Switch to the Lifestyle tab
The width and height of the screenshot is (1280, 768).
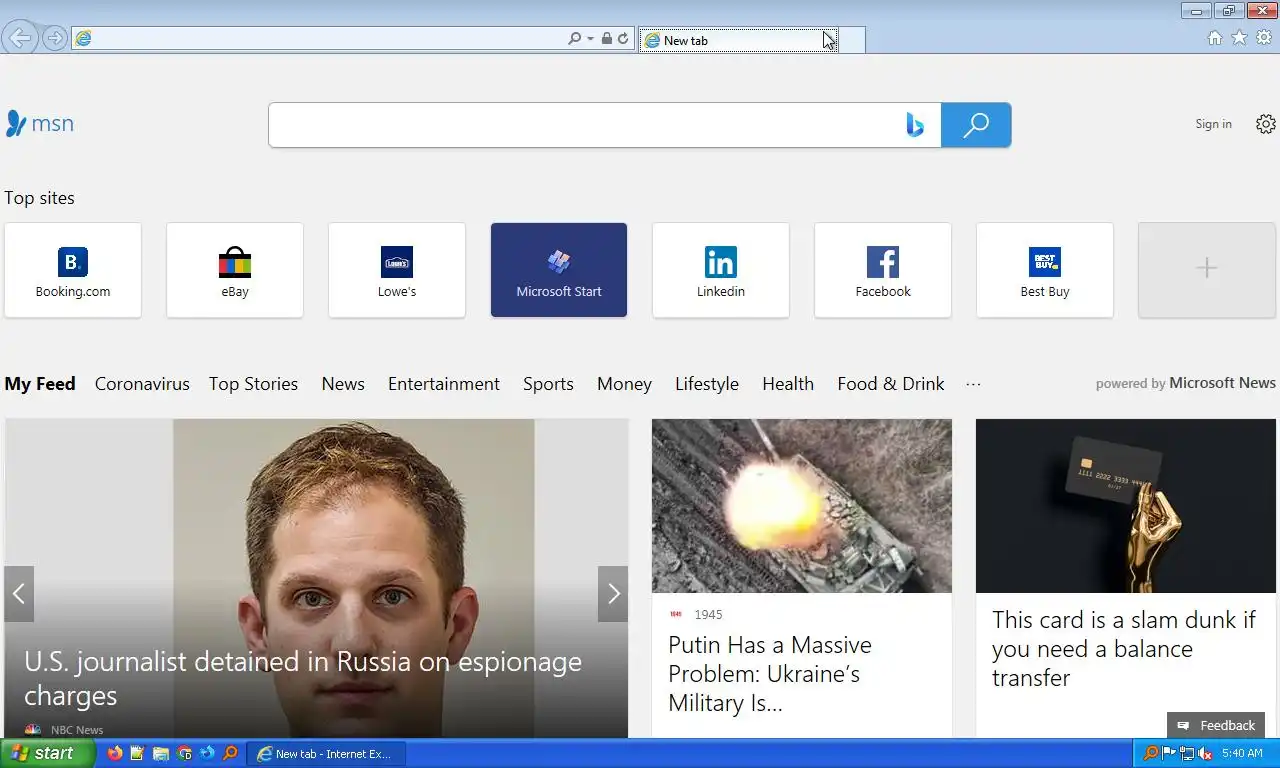pos(707,384)
